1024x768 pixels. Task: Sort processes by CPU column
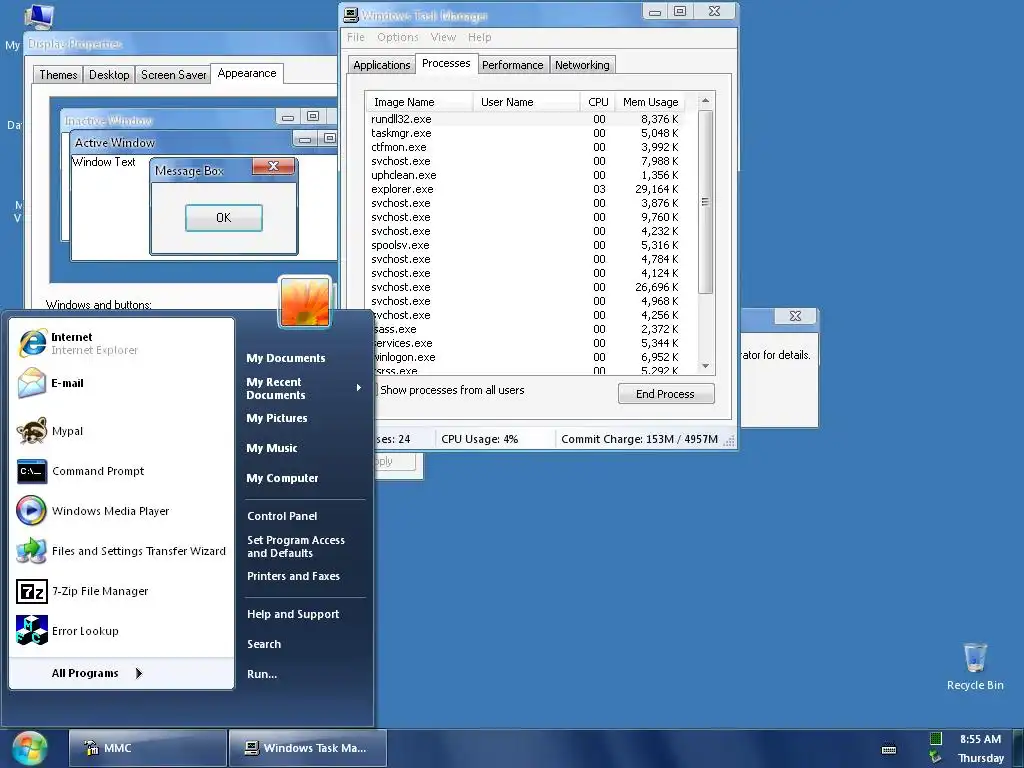point(598,102)
